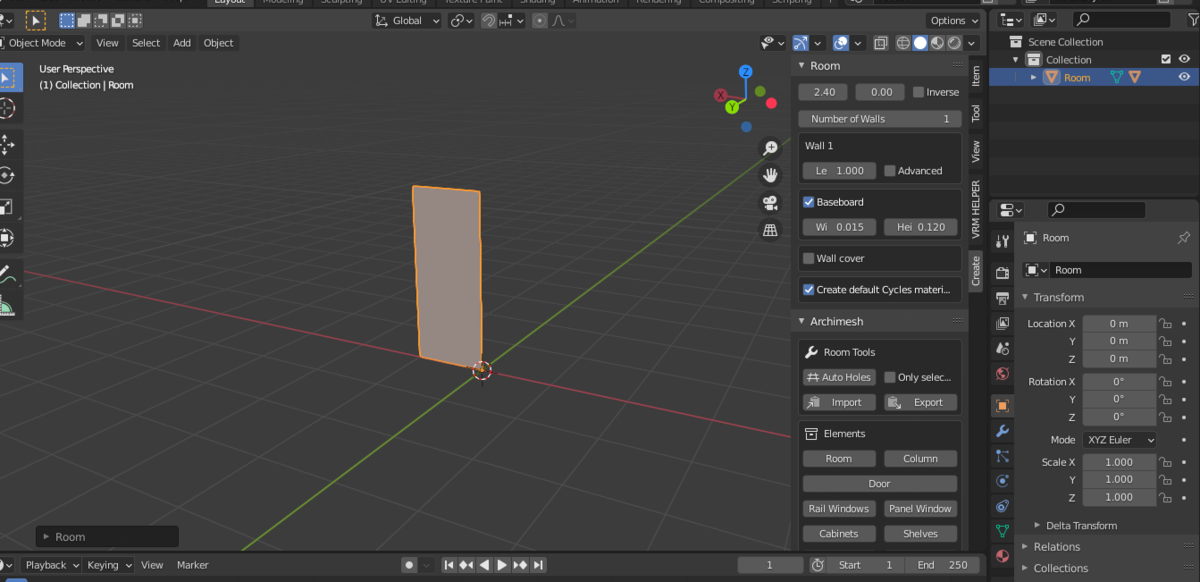This screenshot has height=582, width=1200.
Task: Hide the Collection with its eye icon
Action: pos(1184,60)
